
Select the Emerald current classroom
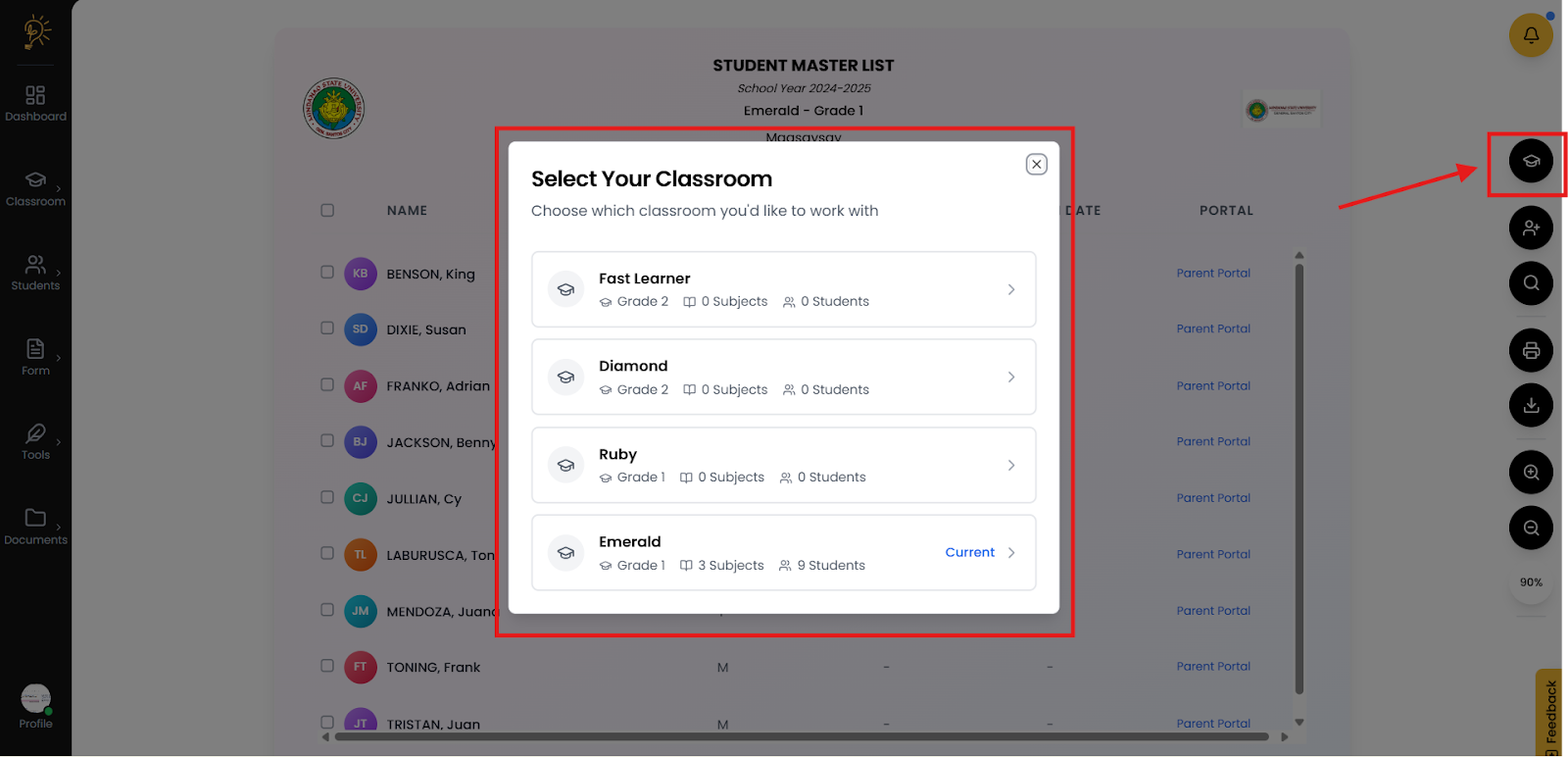coord(783,553)
